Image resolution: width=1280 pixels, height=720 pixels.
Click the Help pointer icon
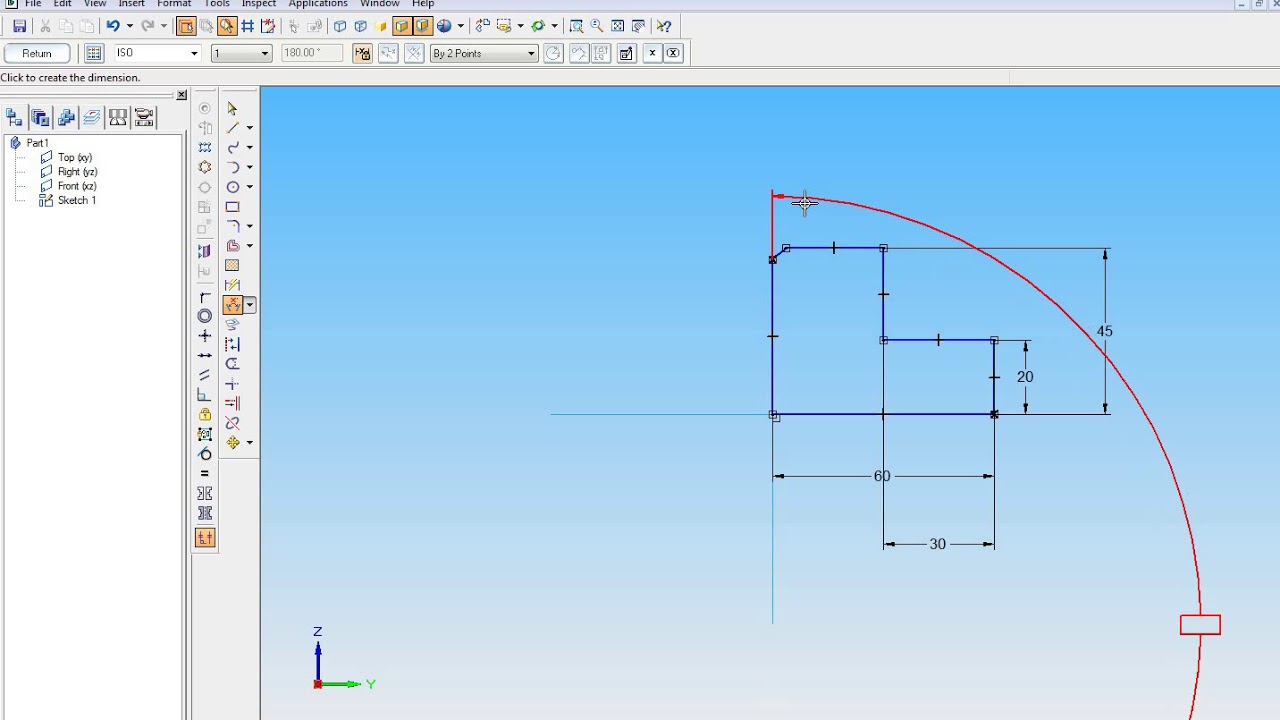pyautogui.click(x=665, y=26)
